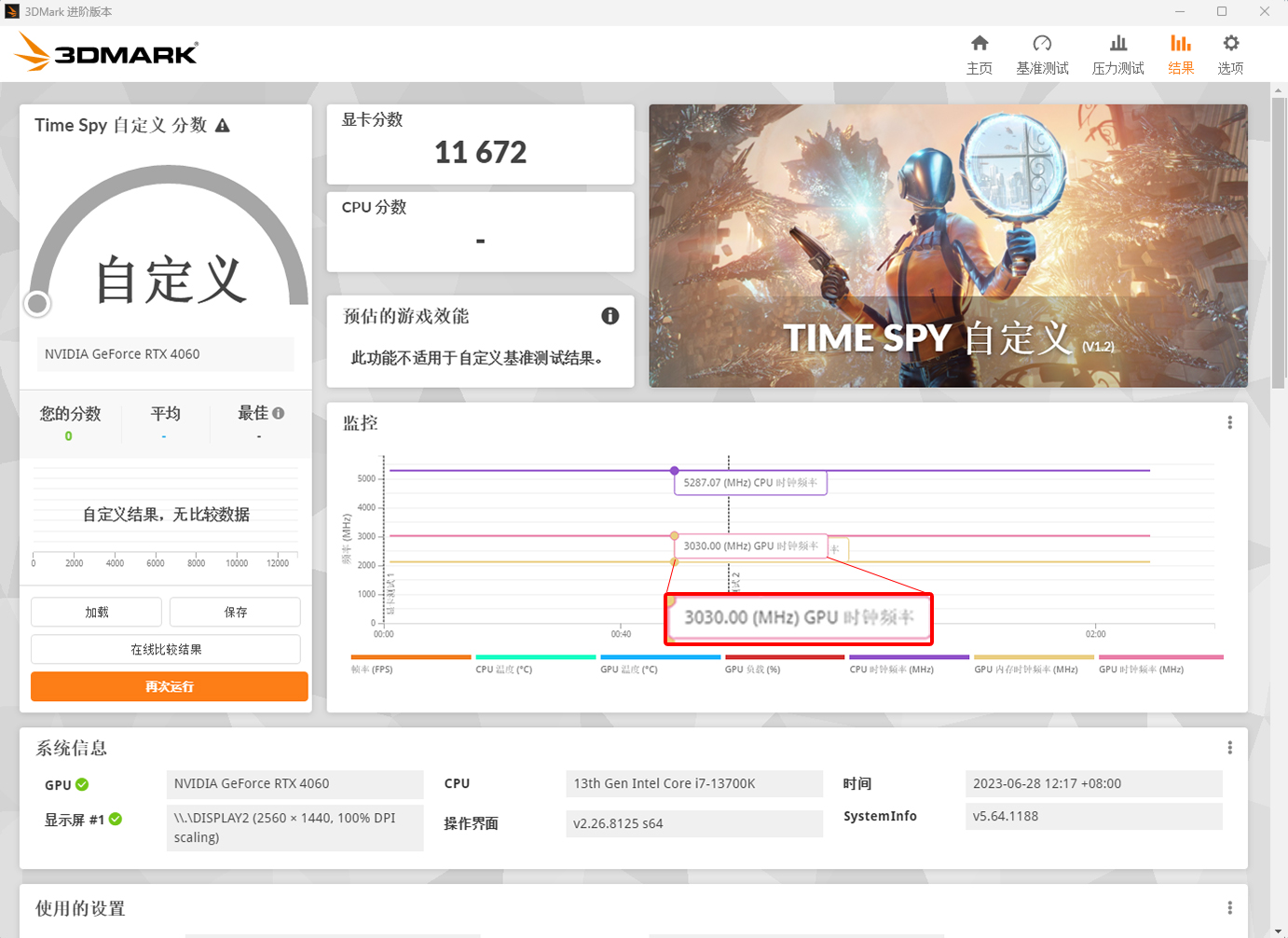
Task: Open the 压力测试 stress test tab
Action: [1118, 55]
